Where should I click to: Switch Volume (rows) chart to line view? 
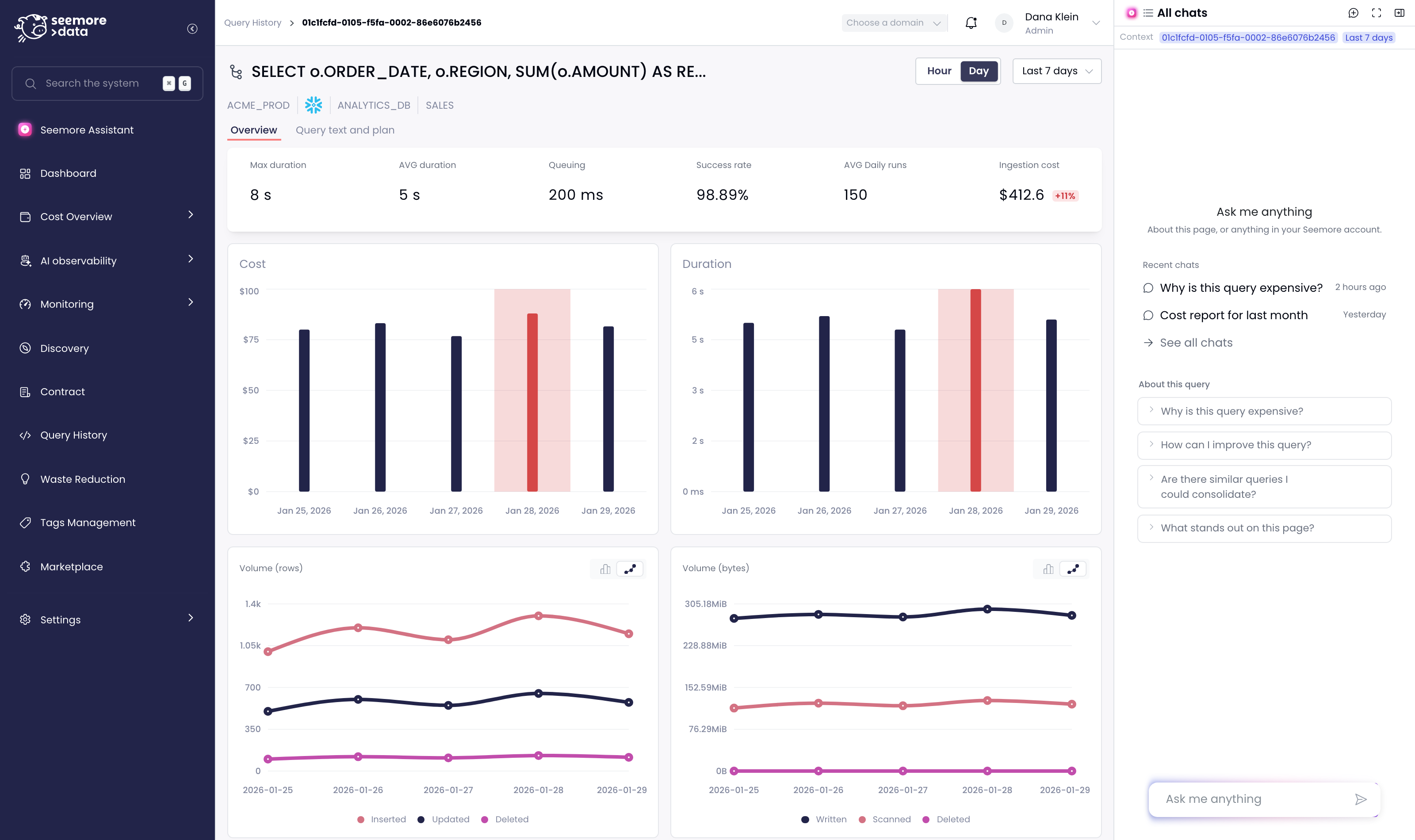pos(630,569)
